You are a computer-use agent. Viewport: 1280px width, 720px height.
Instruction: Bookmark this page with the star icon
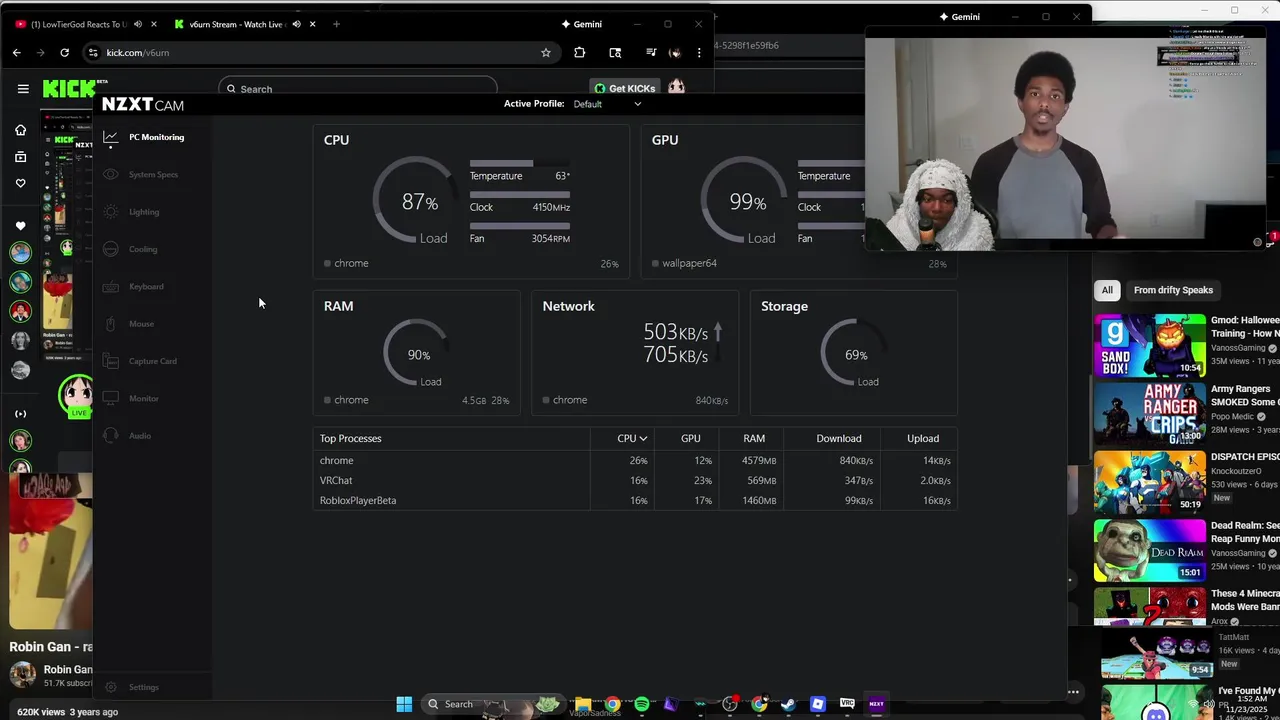pyautogui.click(x=546, y=52)
